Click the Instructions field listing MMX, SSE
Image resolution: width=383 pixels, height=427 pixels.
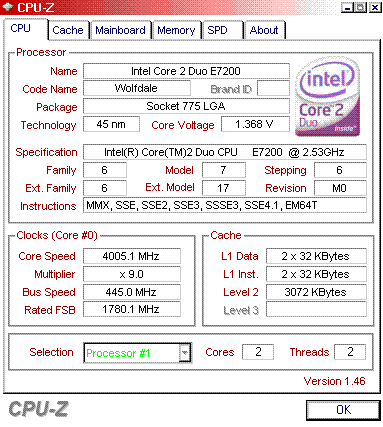[x=225, y=205]
